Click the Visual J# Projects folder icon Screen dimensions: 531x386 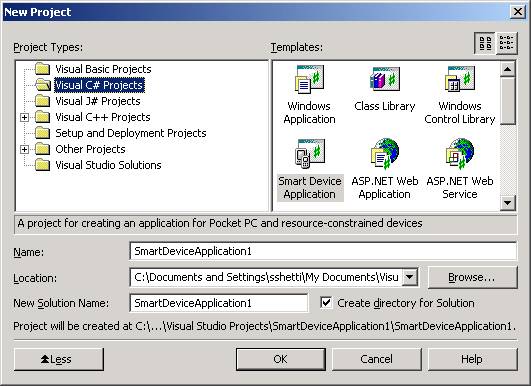click(x=43, y=101)
